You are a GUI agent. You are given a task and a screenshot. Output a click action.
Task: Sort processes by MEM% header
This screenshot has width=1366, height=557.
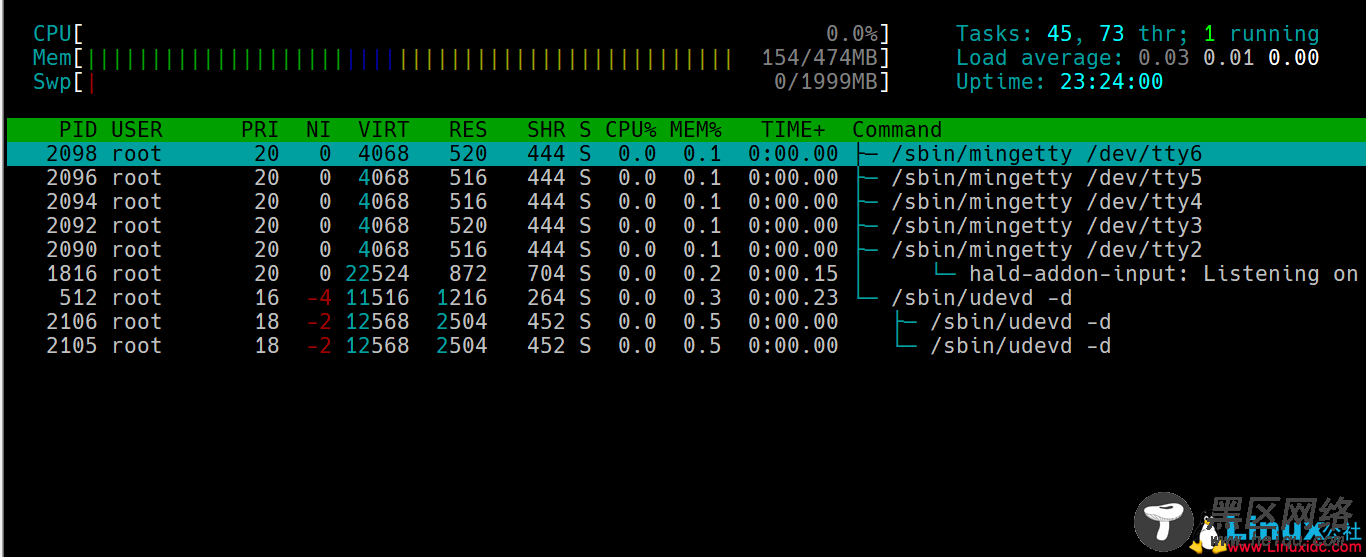coord(696,130)
